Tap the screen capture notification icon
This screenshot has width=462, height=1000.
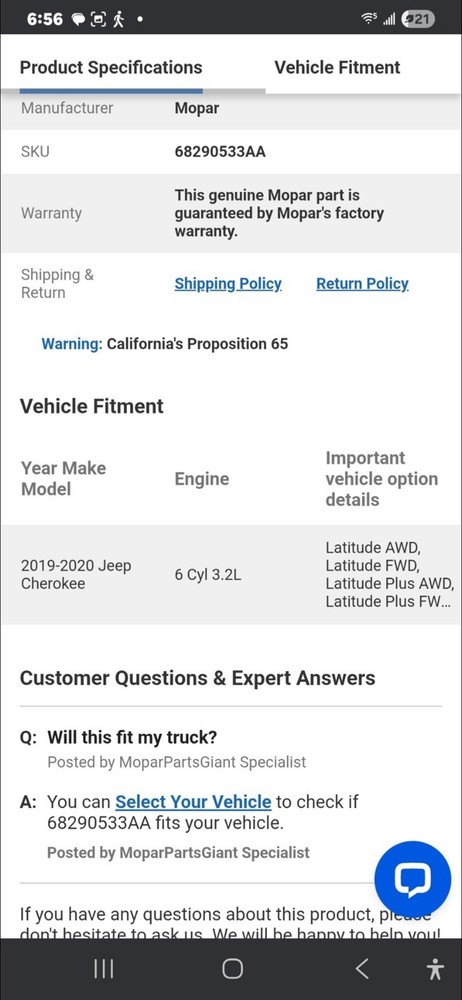(98, 20)
